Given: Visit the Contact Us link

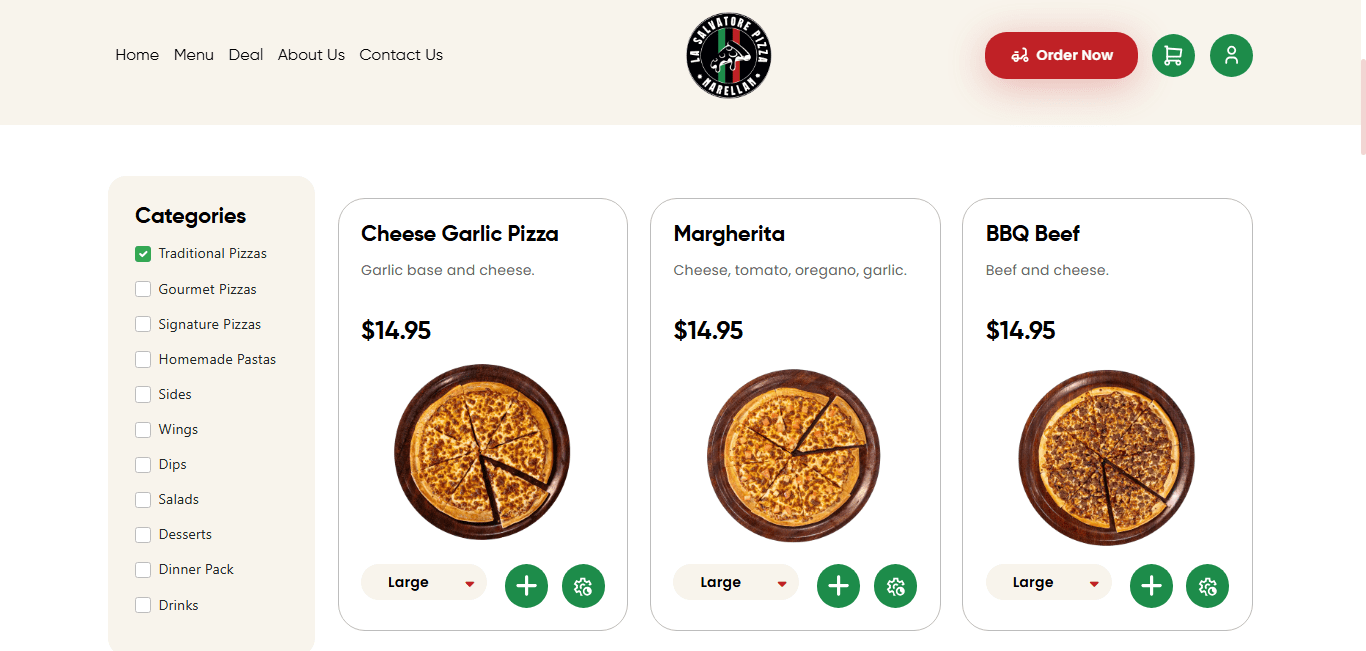Looking at the screenshot, I should tap(401, 55).
